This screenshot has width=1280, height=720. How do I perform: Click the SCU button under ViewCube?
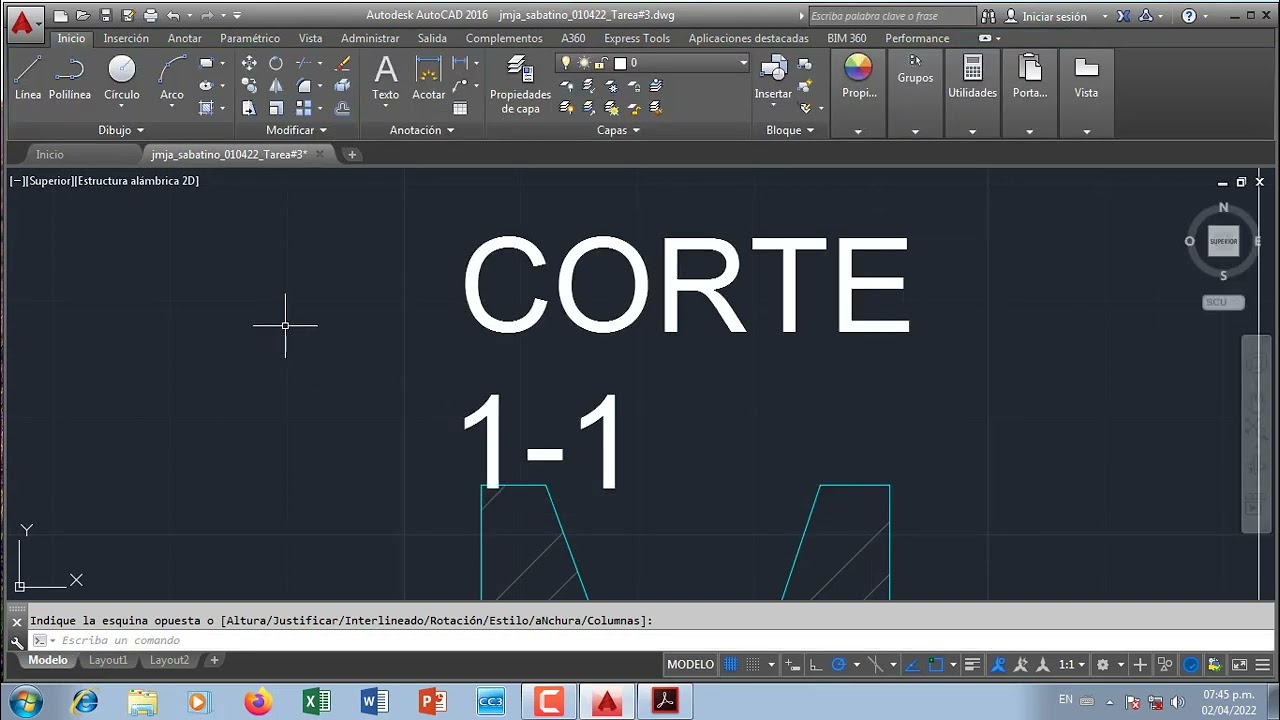(x=1223, y=302)
